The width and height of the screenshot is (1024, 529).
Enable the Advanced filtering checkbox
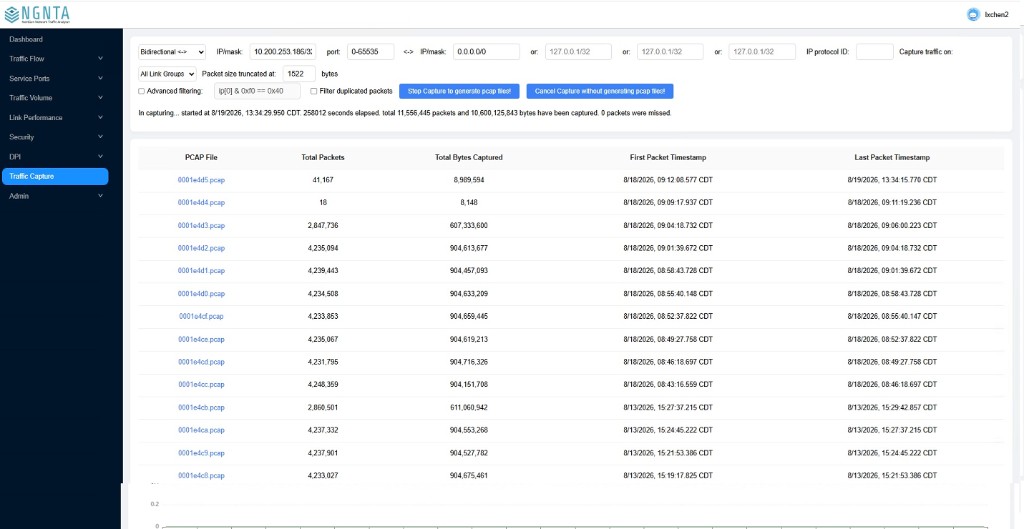141,91
